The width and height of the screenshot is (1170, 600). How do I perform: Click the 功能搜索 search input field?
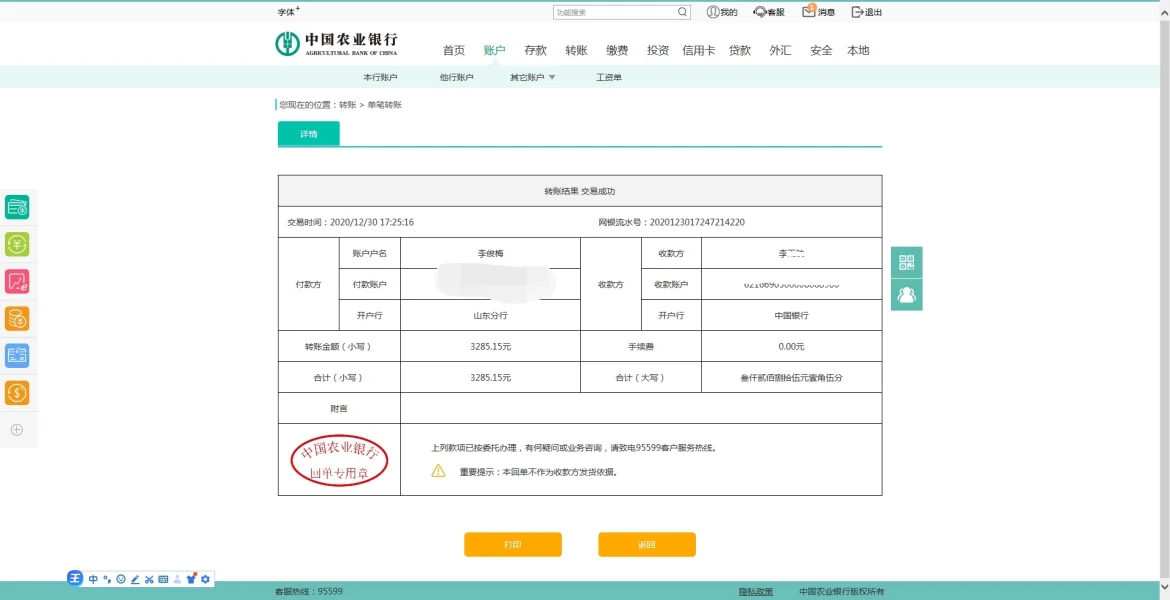(614, 12)
